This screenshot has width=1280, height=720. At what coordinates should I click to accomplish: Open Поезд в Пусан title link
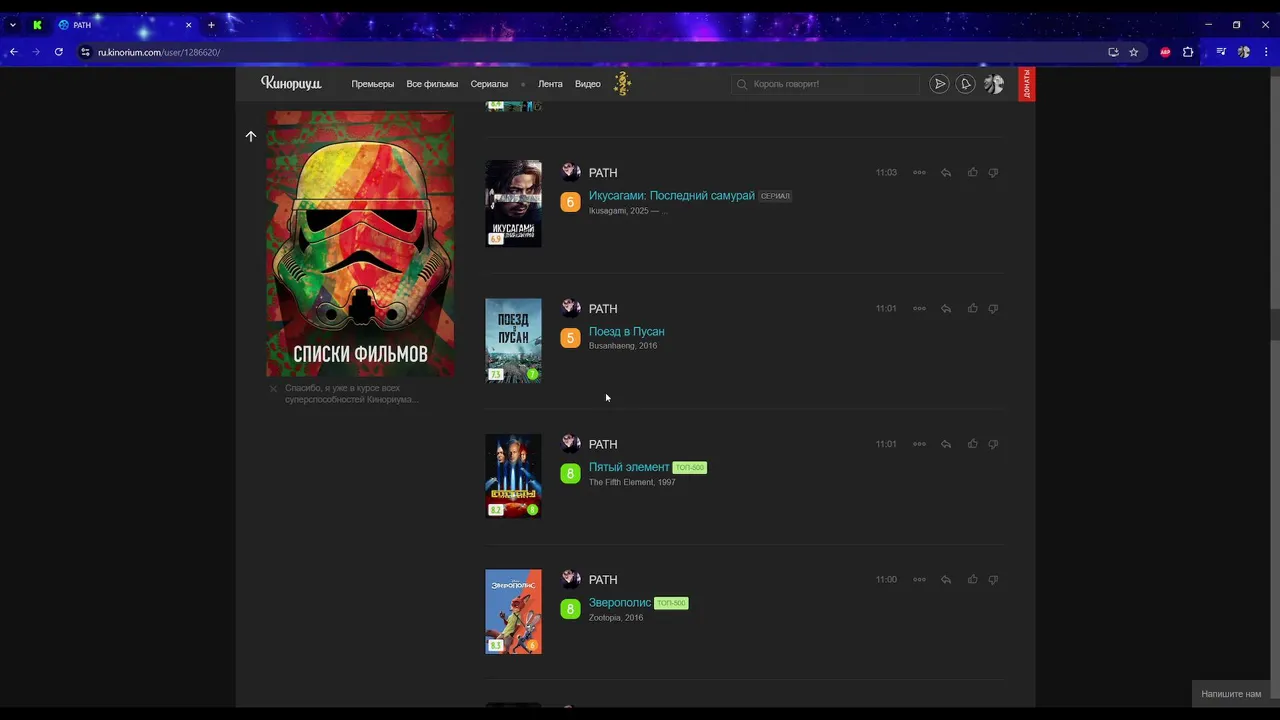[626, 332]
